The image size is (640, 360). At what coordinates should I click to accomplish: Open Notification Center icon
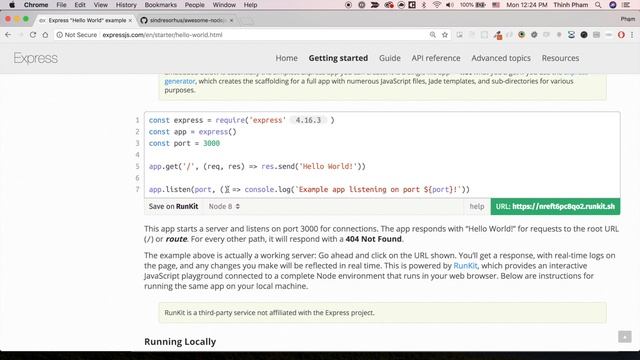626,5
